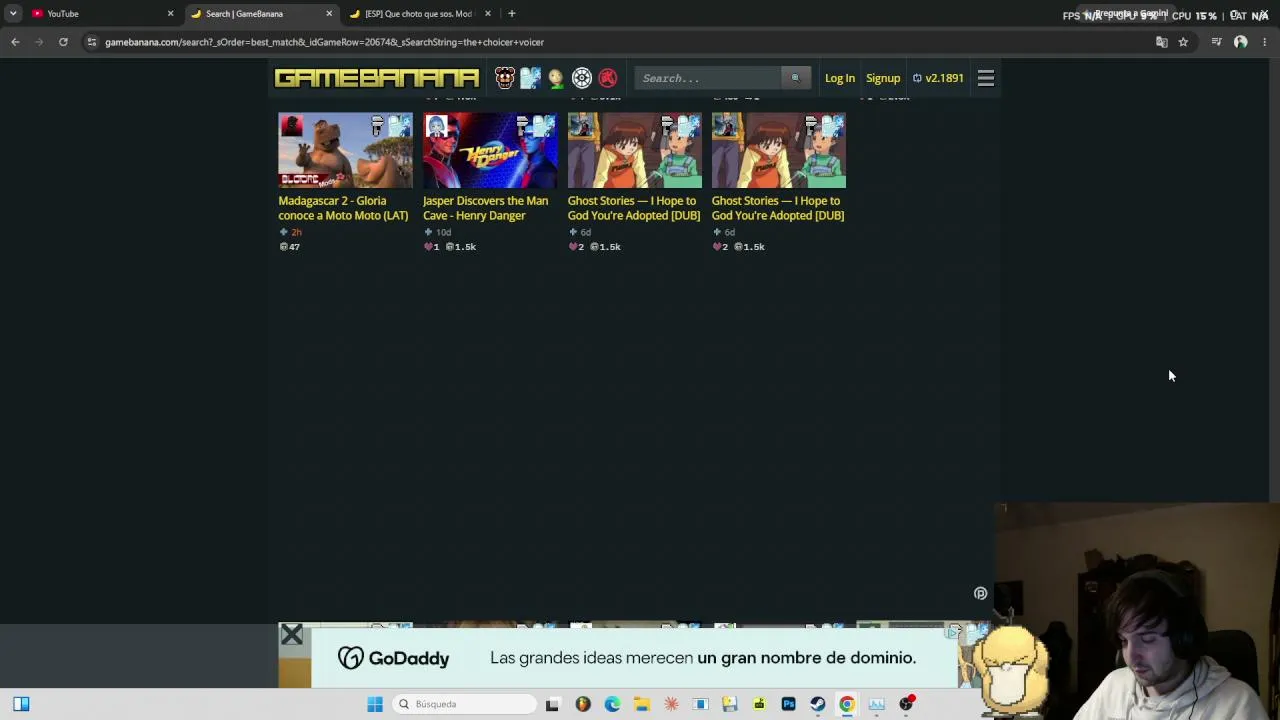Open the first Ghost Stories [DUB] title link

(x=634, y=208)
